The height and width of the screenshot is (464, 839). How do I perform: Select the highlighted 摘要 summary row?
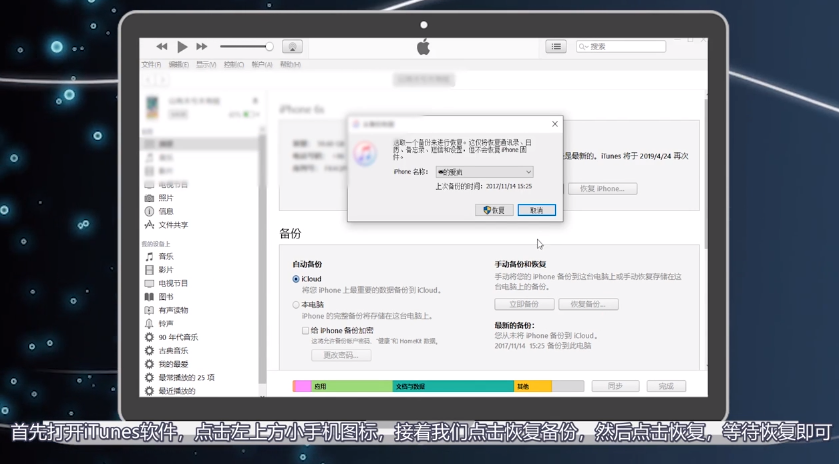[x=200, y=144]
